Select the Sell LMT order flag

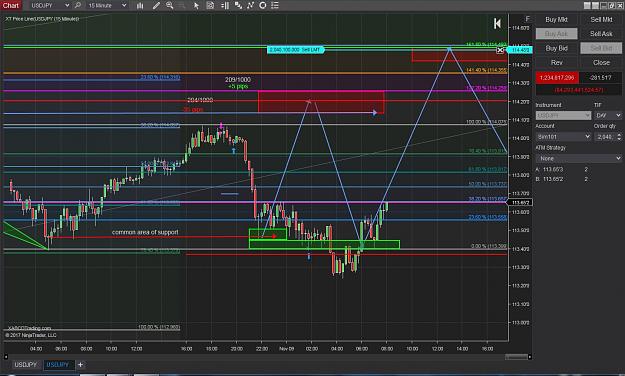click(x=296, y=50)
